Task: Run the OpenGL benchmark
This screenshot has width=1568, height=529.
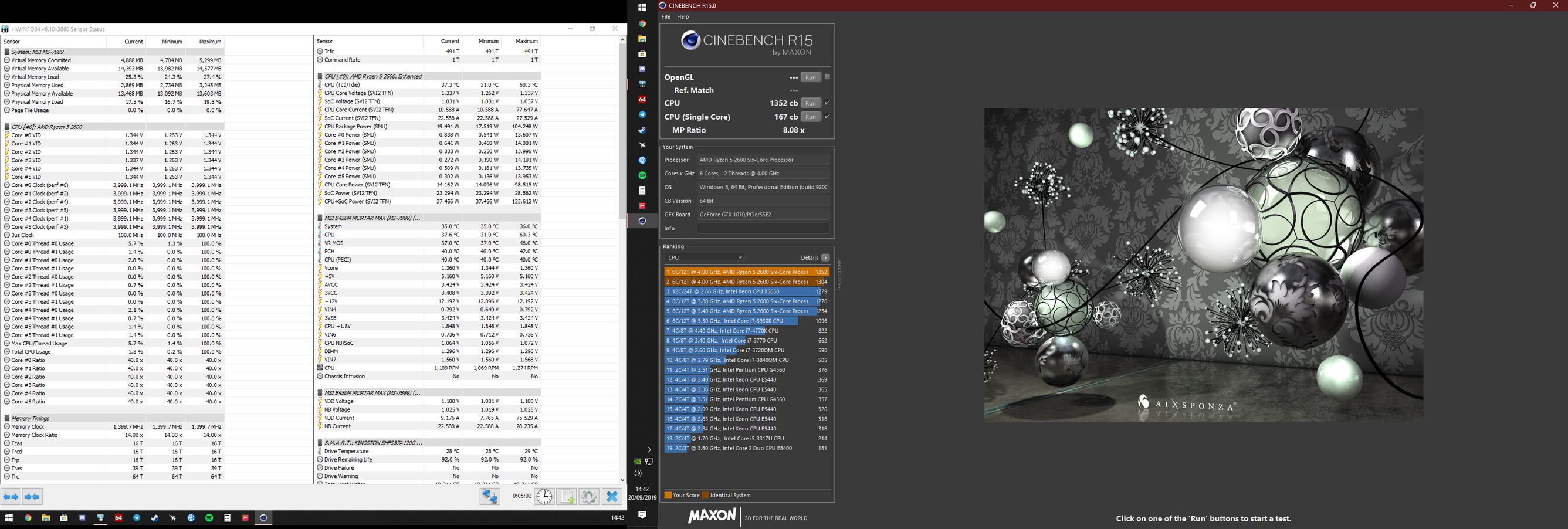Action: [810, 77]
